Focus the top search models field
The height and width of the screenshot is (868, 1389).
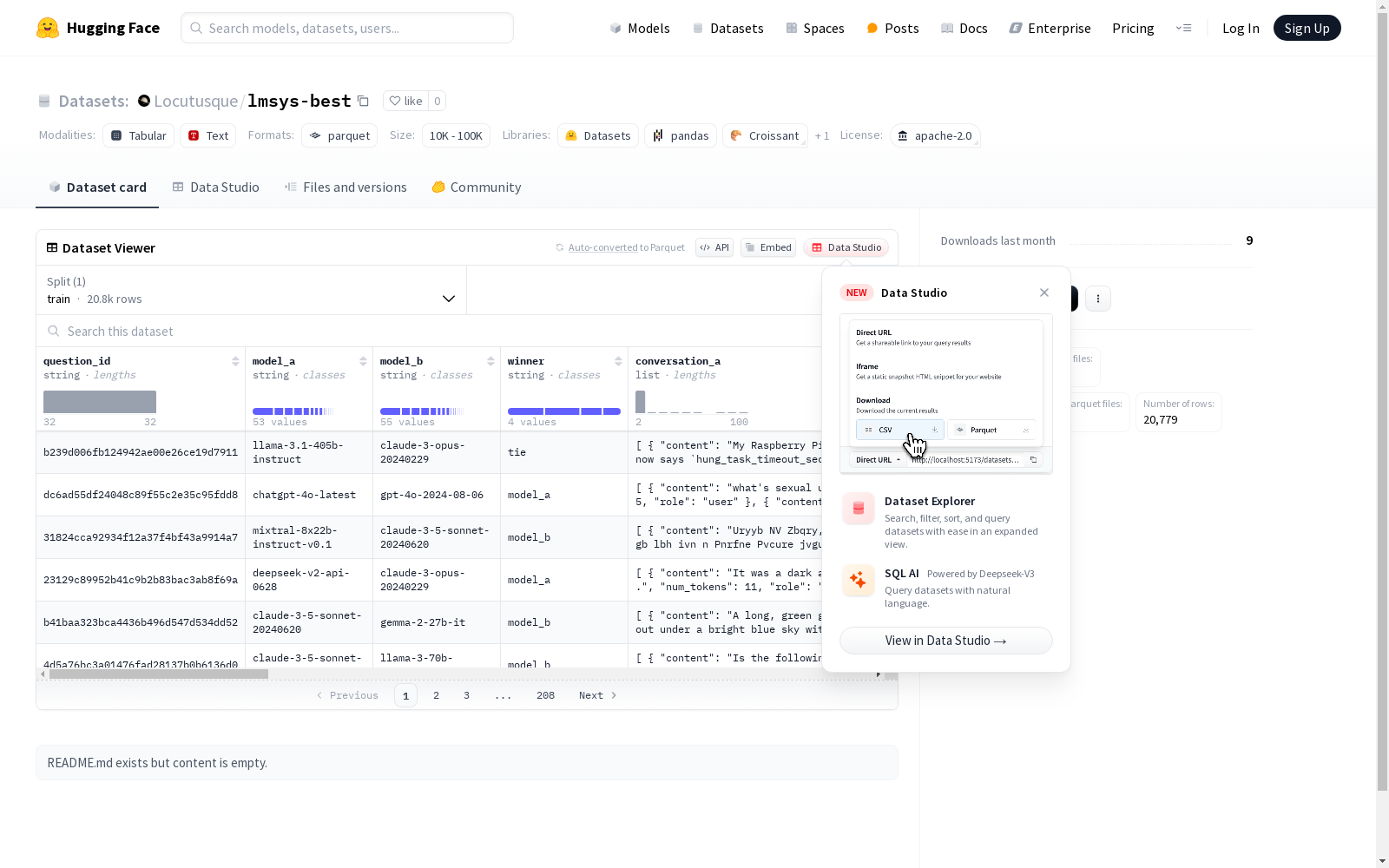point(347,28)
